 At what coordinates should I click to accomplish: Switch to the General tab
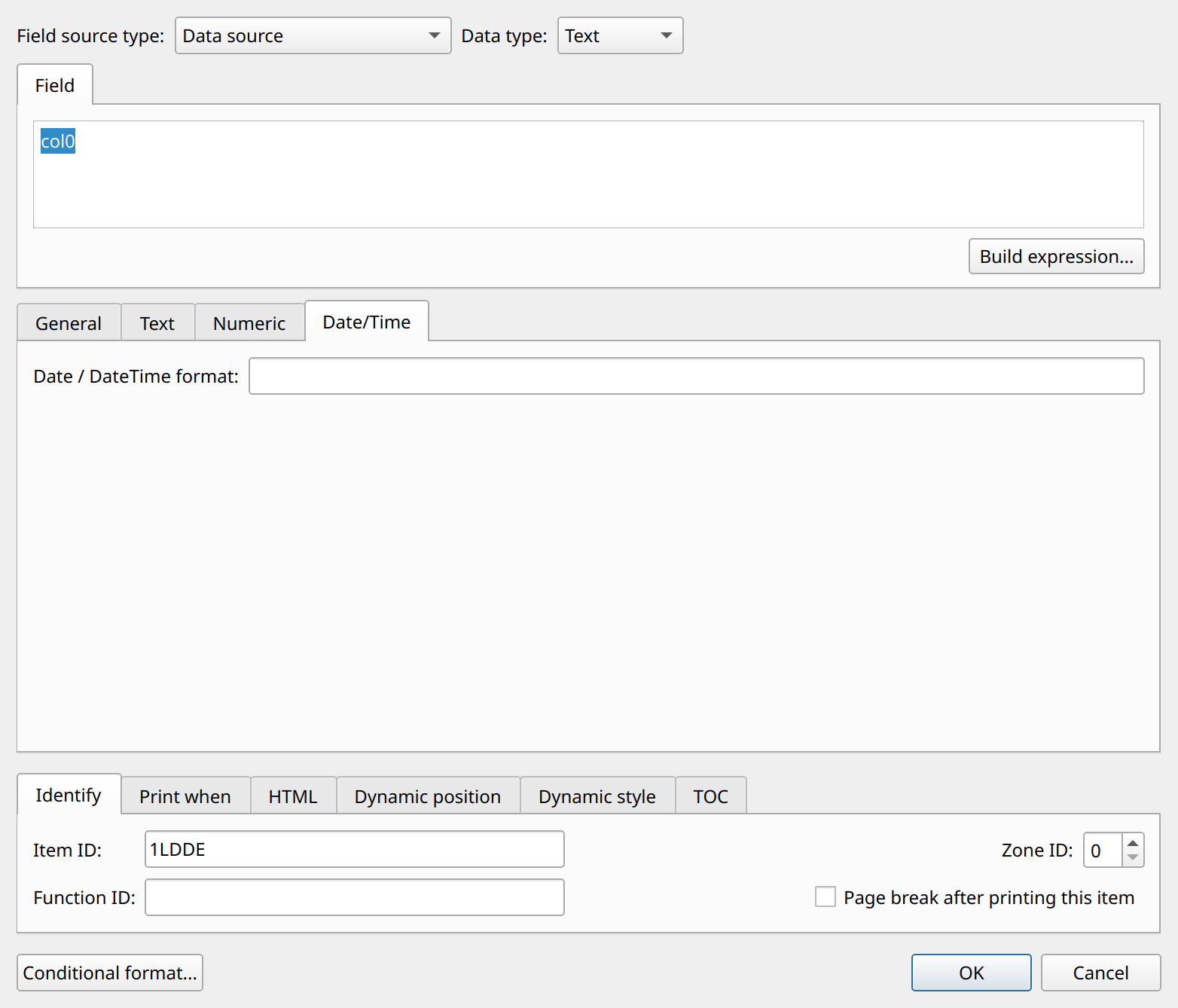[69, 323]
